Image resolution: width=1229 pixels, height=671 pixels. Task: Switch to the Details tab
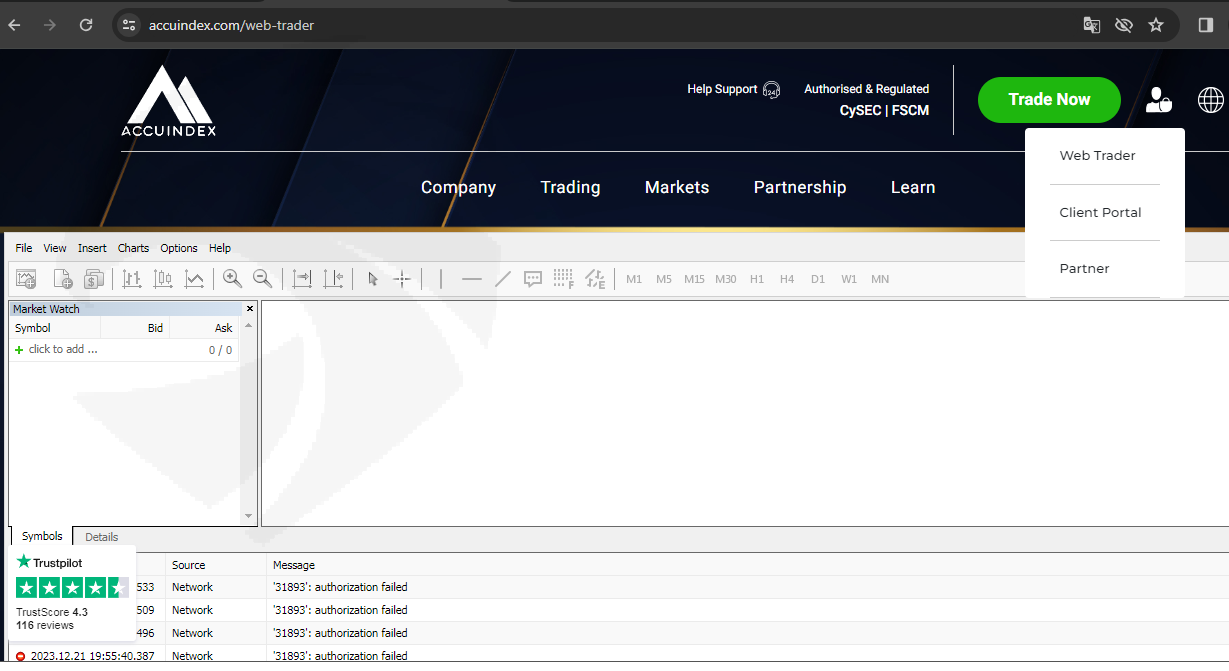(102, 537)
